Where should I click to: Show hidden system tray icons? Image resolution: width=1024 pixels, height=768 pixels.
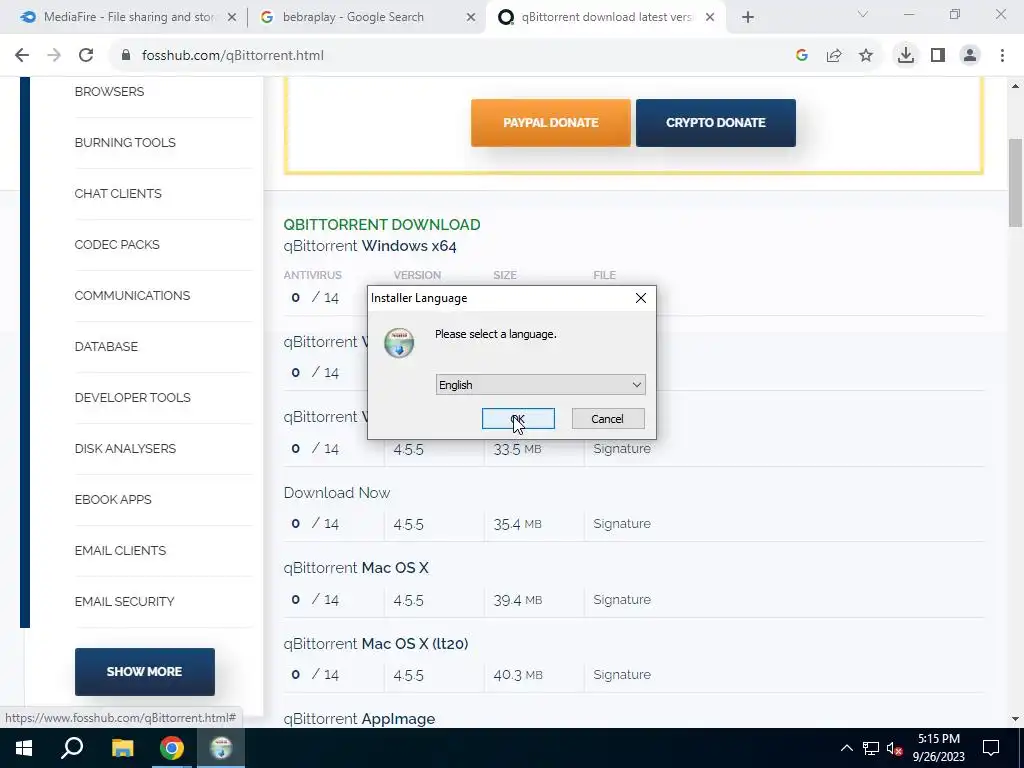[x=846, y=748]
